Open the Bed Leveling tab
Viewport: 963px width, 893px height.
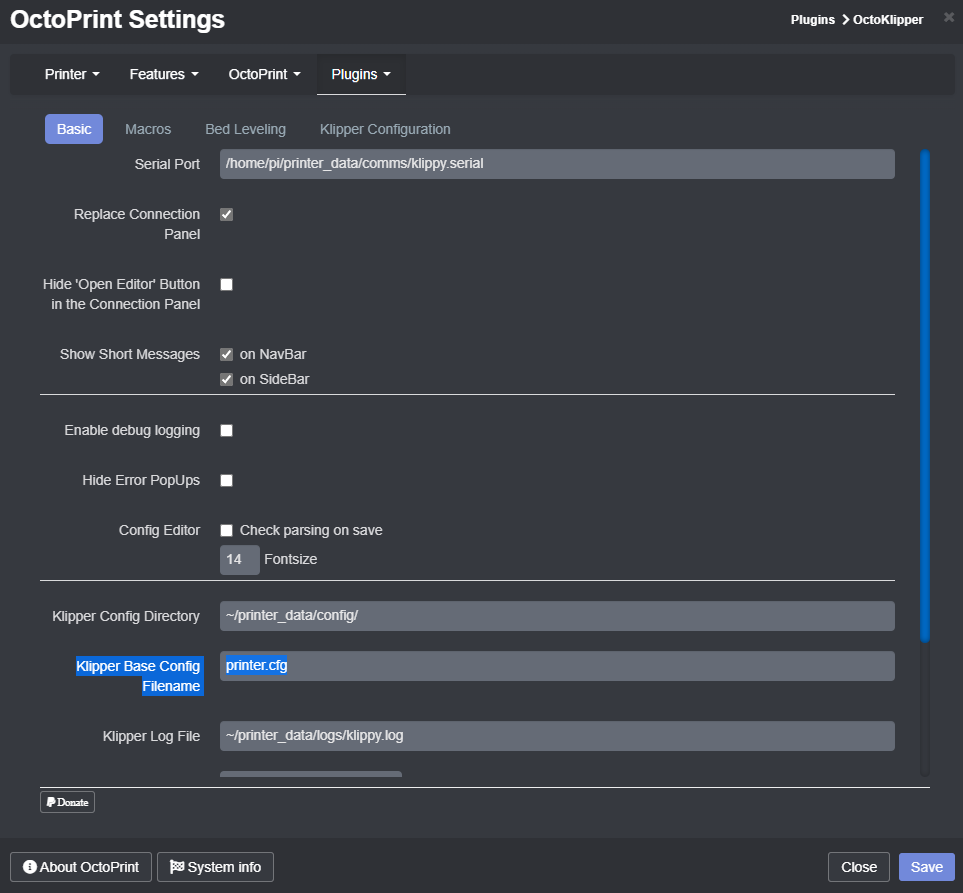click(x=245, y=129)
